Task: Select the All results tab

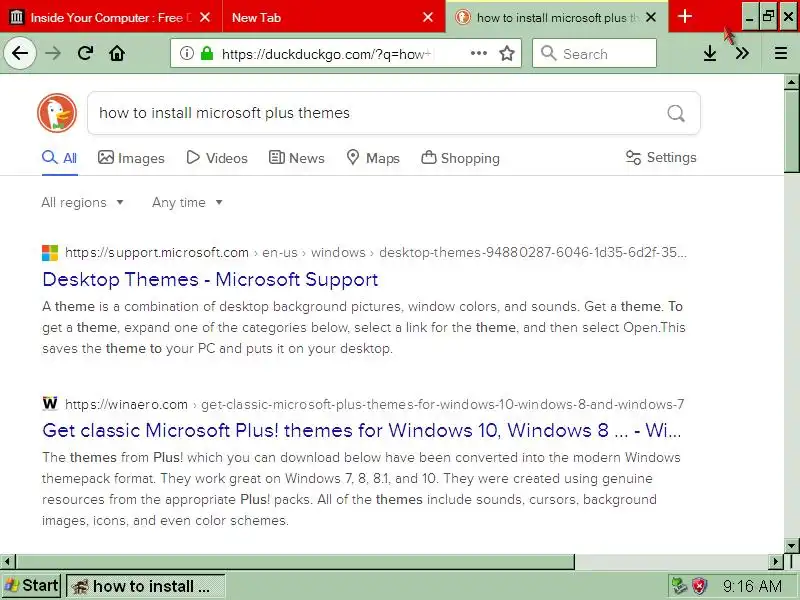Action: (60, 158)
